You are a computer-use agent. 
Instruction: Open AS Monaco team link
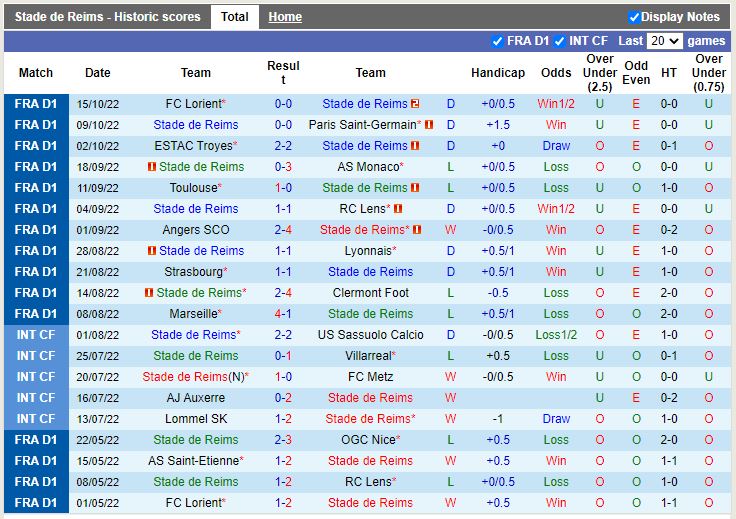coord(368,167)
